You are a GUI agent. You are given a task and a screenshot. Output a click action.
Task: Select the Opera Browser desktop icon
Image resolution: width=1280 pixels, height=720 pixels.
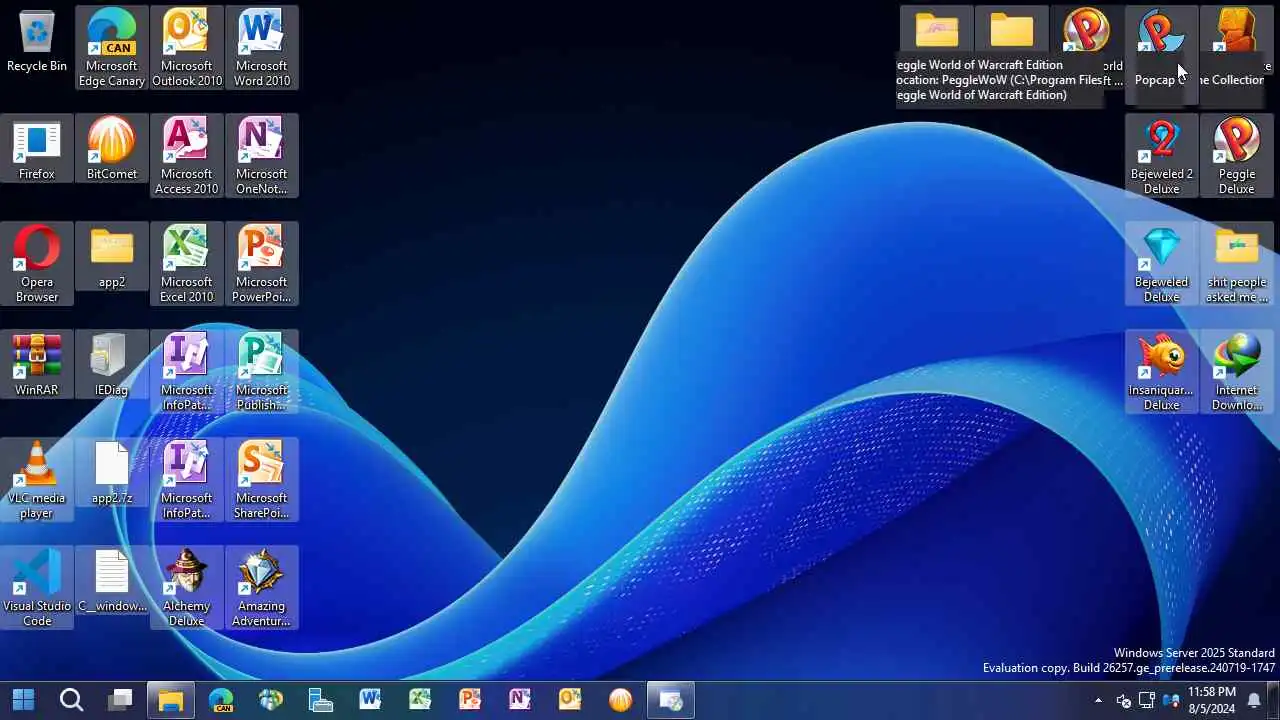click(x=37, y=263)
